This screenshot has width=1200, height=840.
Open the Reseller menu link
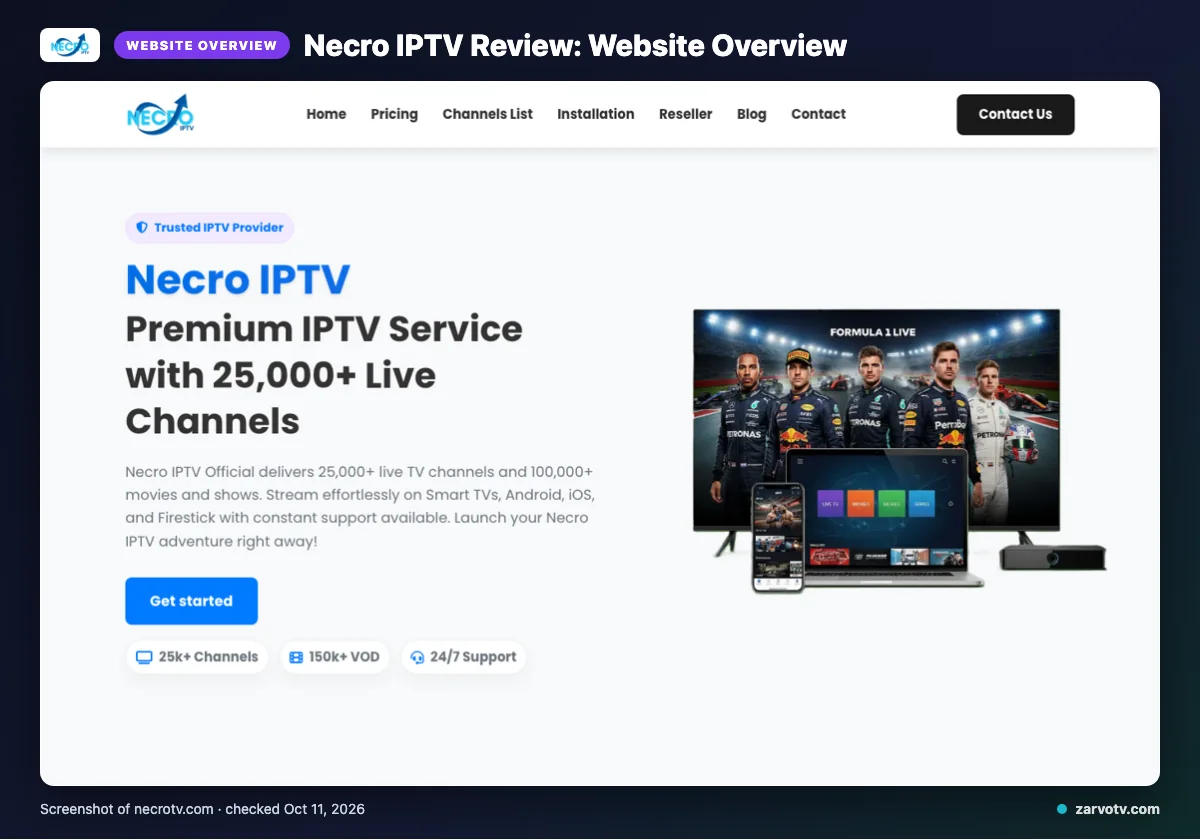[x=686, y=114]
